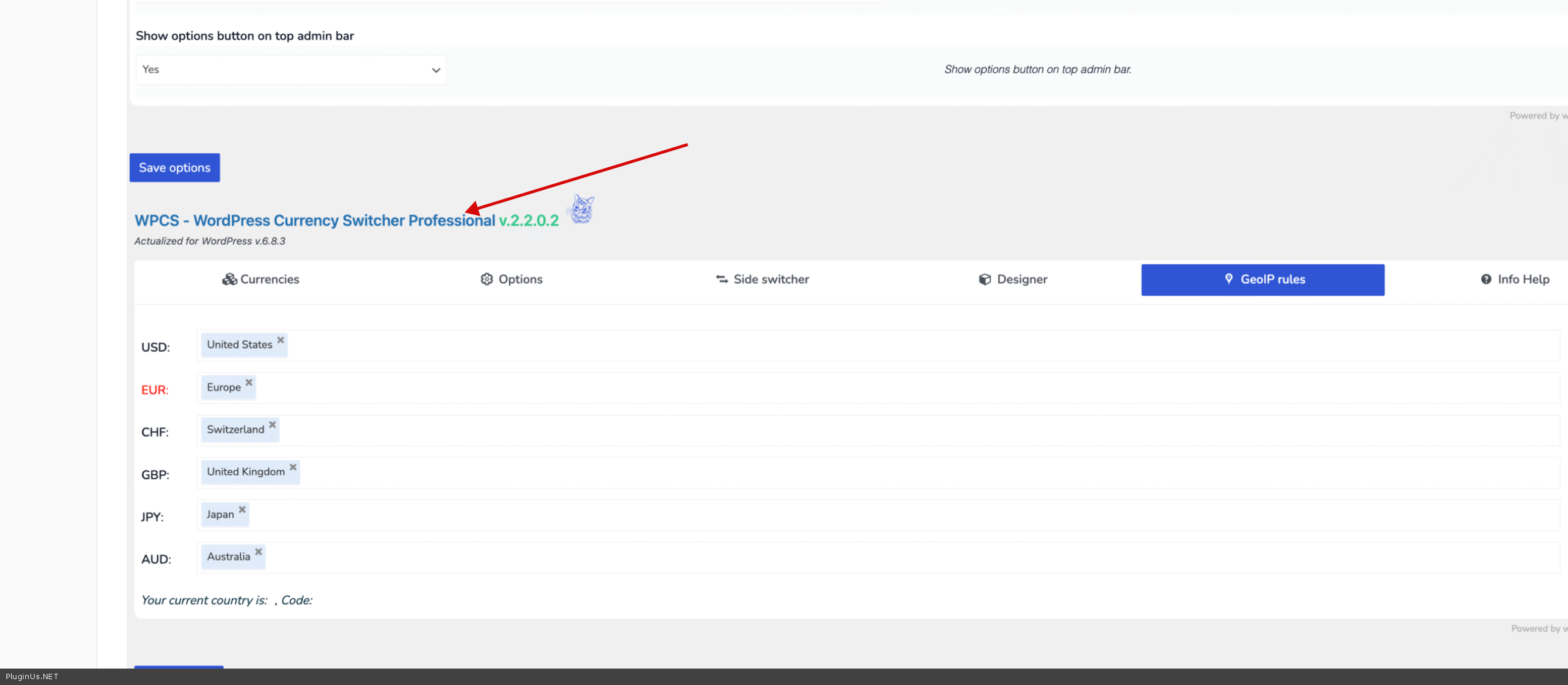This screenshot has height=685, width=1568.
Task: Remove Europe tag from EUR row
Action: pyautogui.click(x=249, y=382)
